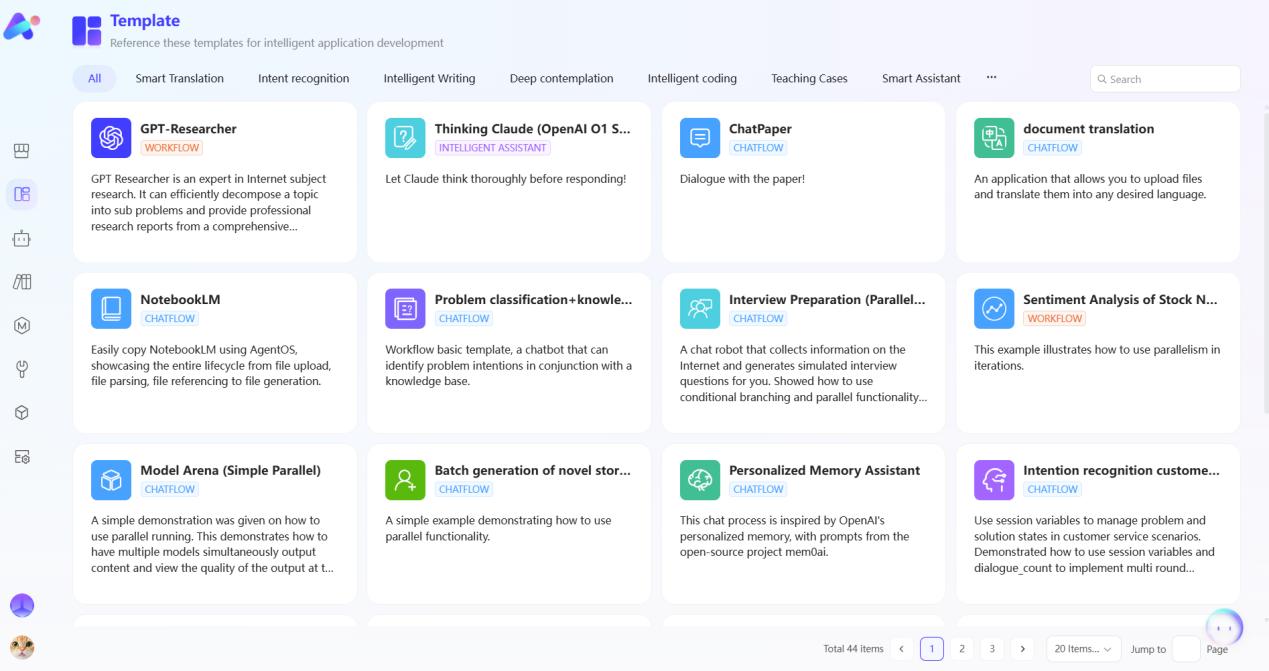The image size is (1269, 671).
Task: Expand the more categories ellipsis
Action: 991,78
